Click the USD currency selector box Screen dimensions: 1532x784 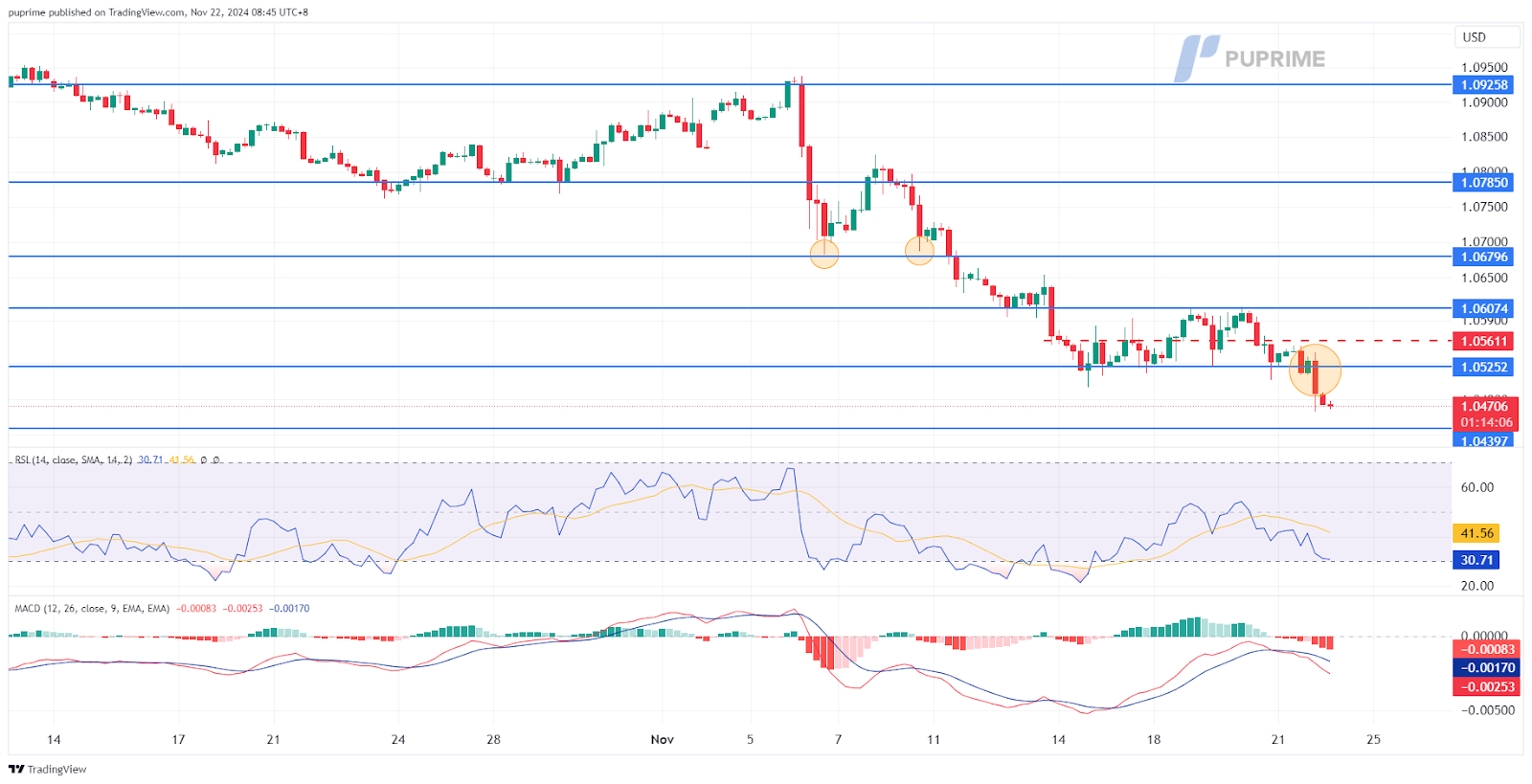1487,37
